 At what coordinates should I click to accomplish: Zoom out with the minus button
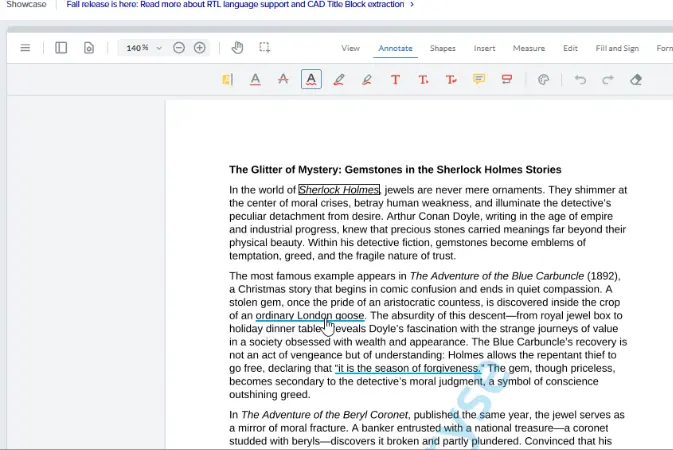(179, 48)
